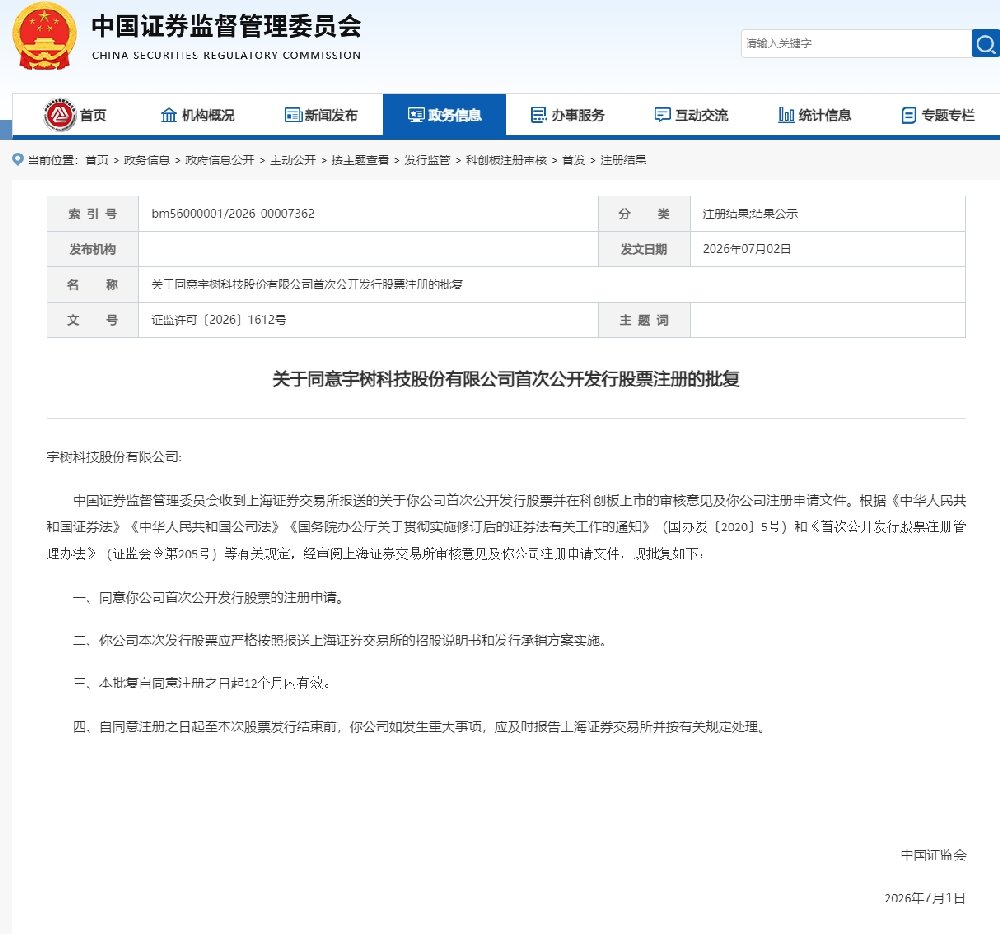Click the national emblem logo
The image size is (1000, 934).
pos(44,37)
